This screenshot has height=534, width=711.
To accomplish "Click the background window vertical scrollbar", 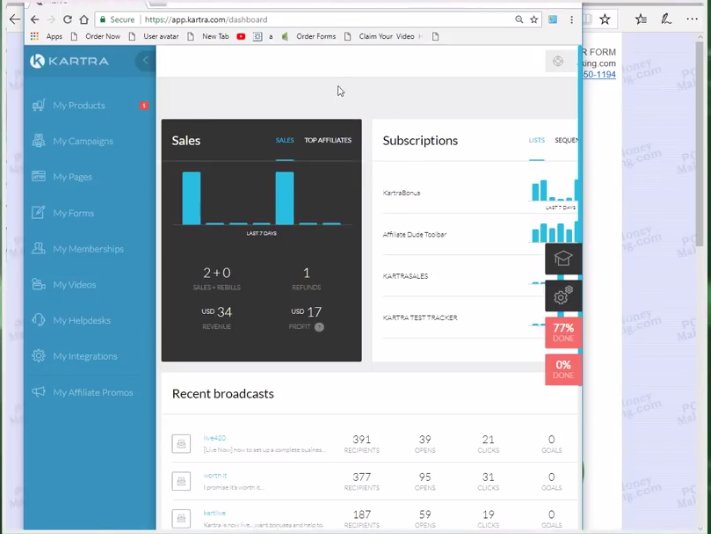I will click(700, 144).
